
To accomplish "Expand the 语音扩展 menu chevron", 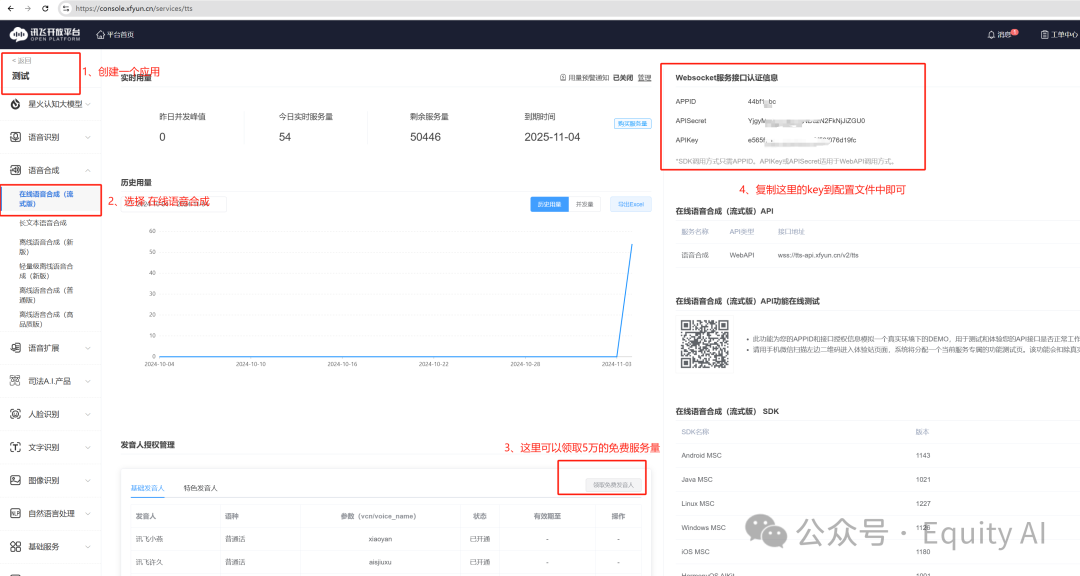I will coord(87,348).
